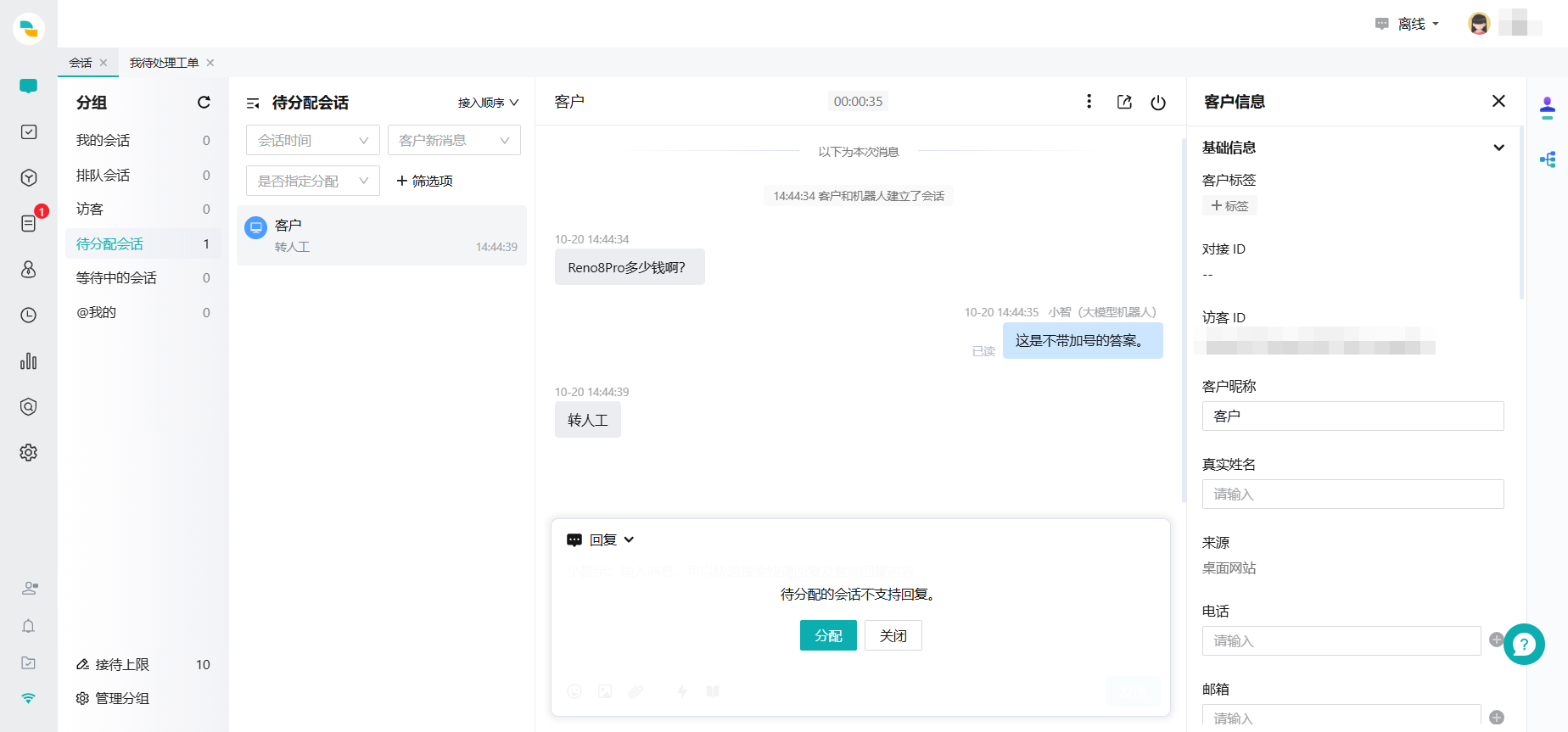
Task: Click the 转人工 message bubble
Action: click(x=588, y=420)
